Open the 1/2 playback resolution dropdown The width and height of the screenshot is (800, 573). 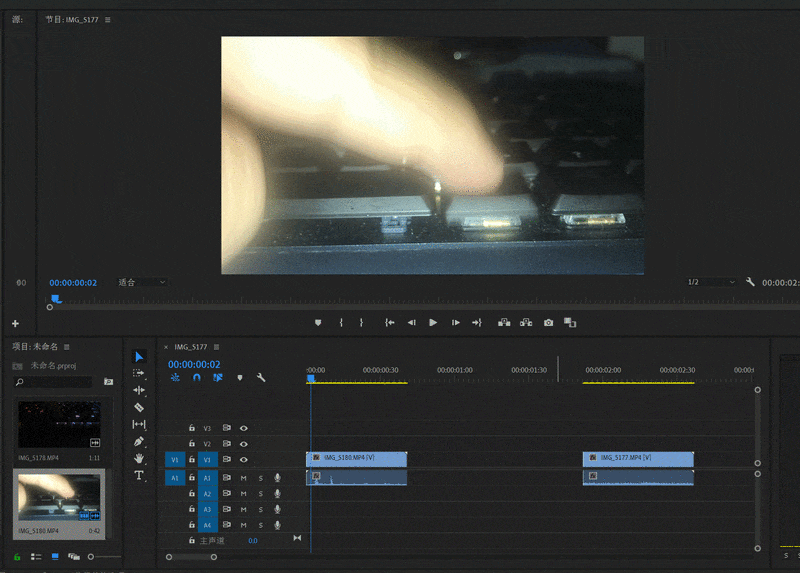point(710,282)
